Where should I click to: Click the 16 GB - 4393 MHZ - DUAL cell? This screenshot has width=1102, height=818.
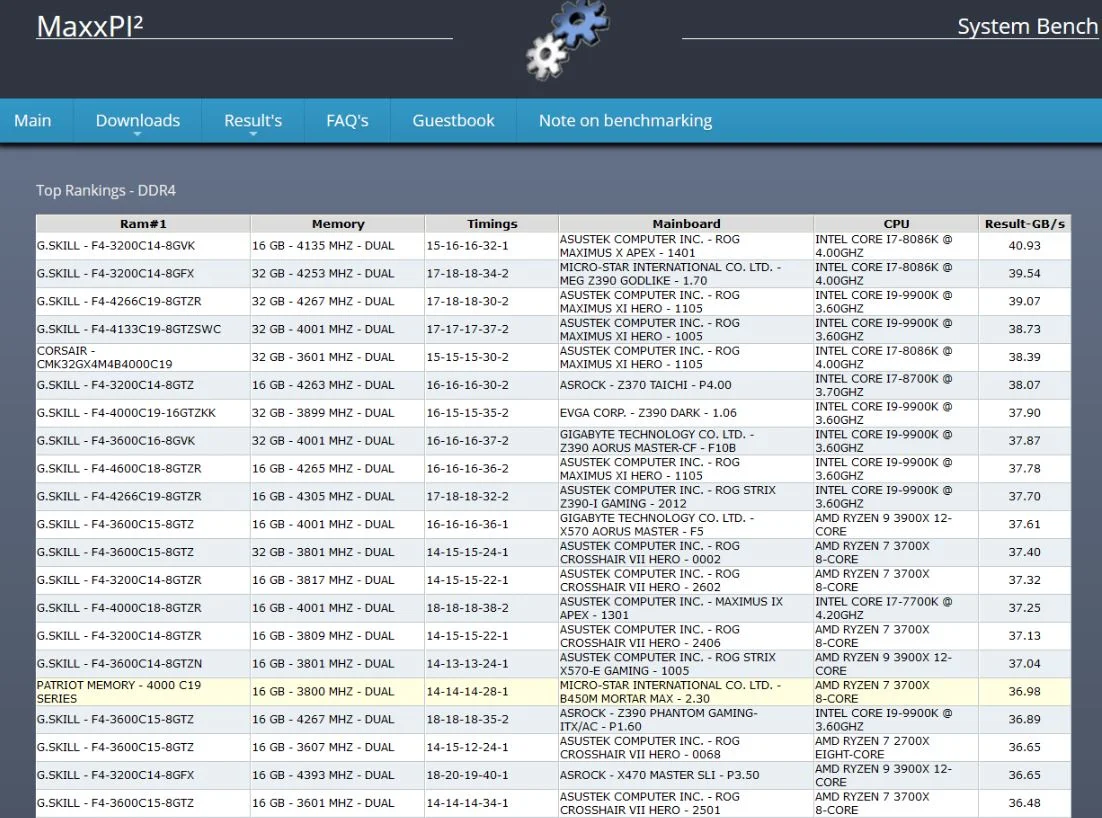point(338,775)
